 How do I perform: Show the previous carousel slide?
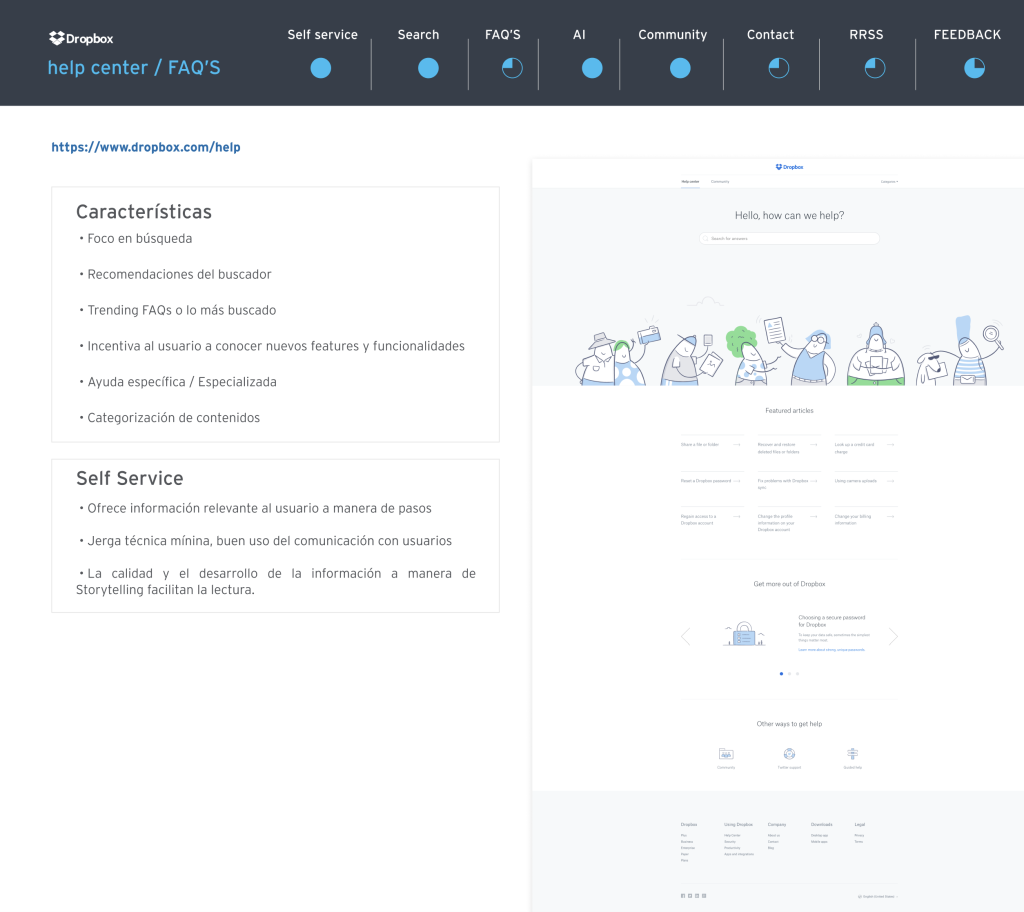(x=686, y=636)
